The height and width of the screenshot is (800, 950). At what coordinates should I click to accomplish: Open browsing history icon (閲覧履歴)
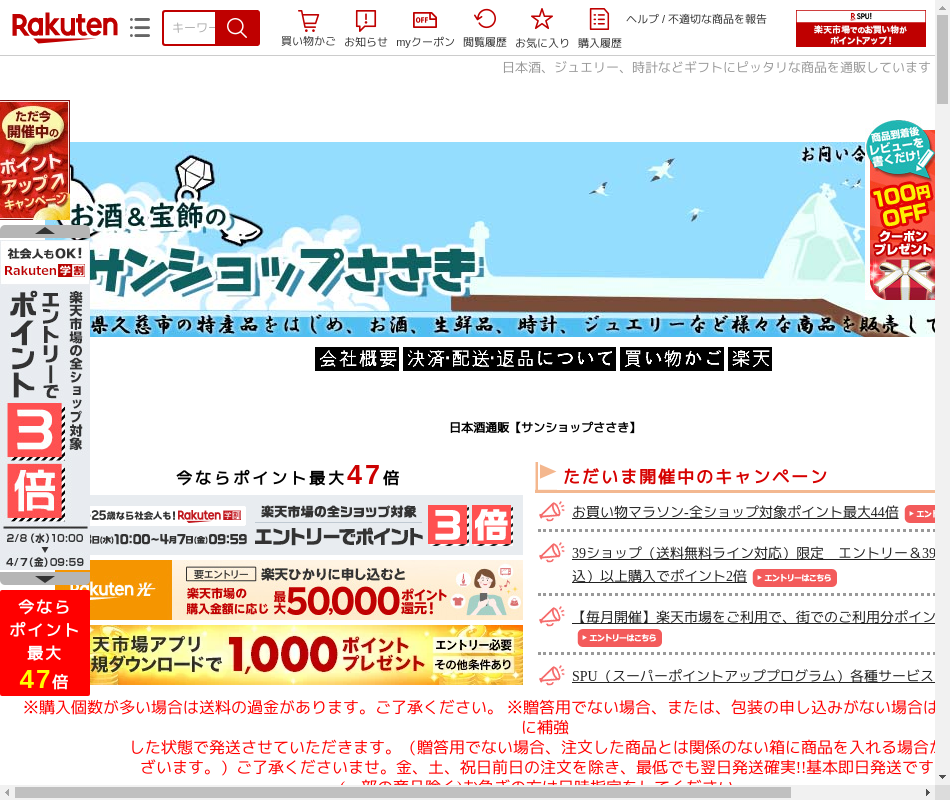tap(485, 28)
